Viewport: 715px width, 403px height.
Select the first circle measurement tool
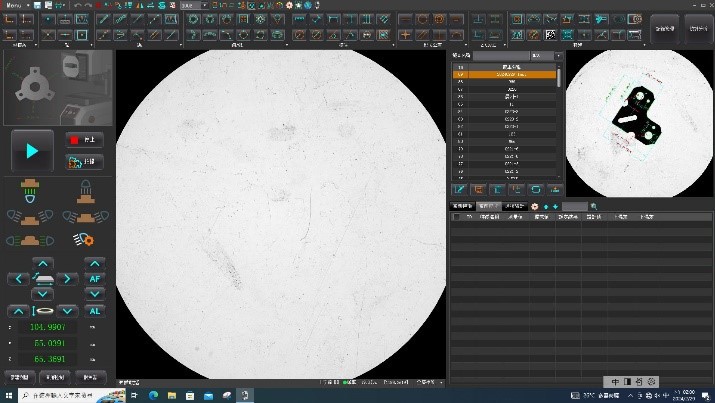pos(193,19)
